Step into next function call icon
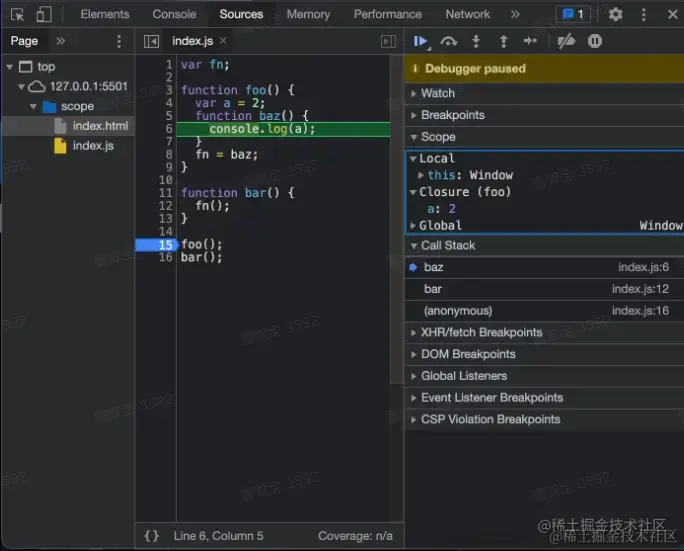The height and width of the screenshot is (551, 684). click(x=476, y=41)
